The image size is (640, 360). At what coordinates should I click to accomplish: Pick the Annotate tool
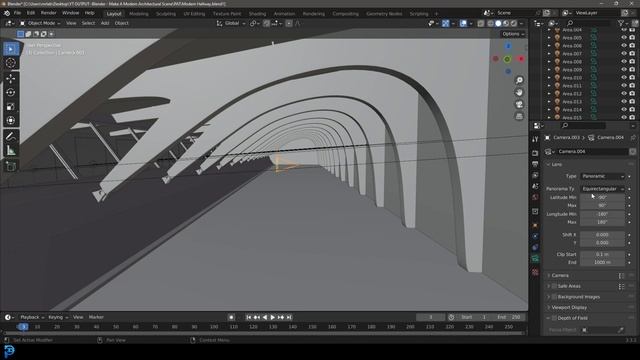coord(11,136)
